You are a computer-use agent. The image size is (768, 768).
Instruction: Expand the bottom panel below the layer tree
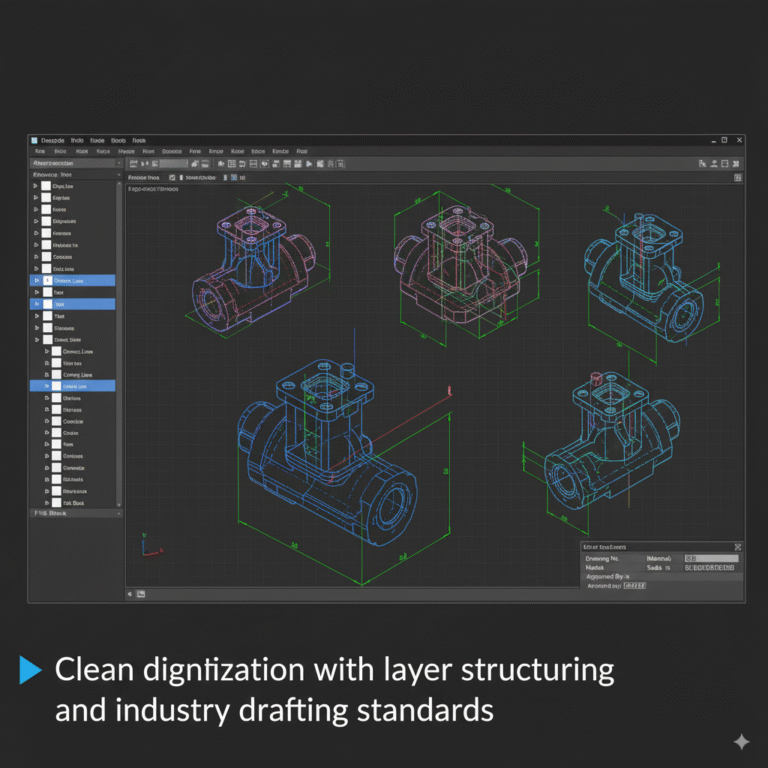coord(118,513)
